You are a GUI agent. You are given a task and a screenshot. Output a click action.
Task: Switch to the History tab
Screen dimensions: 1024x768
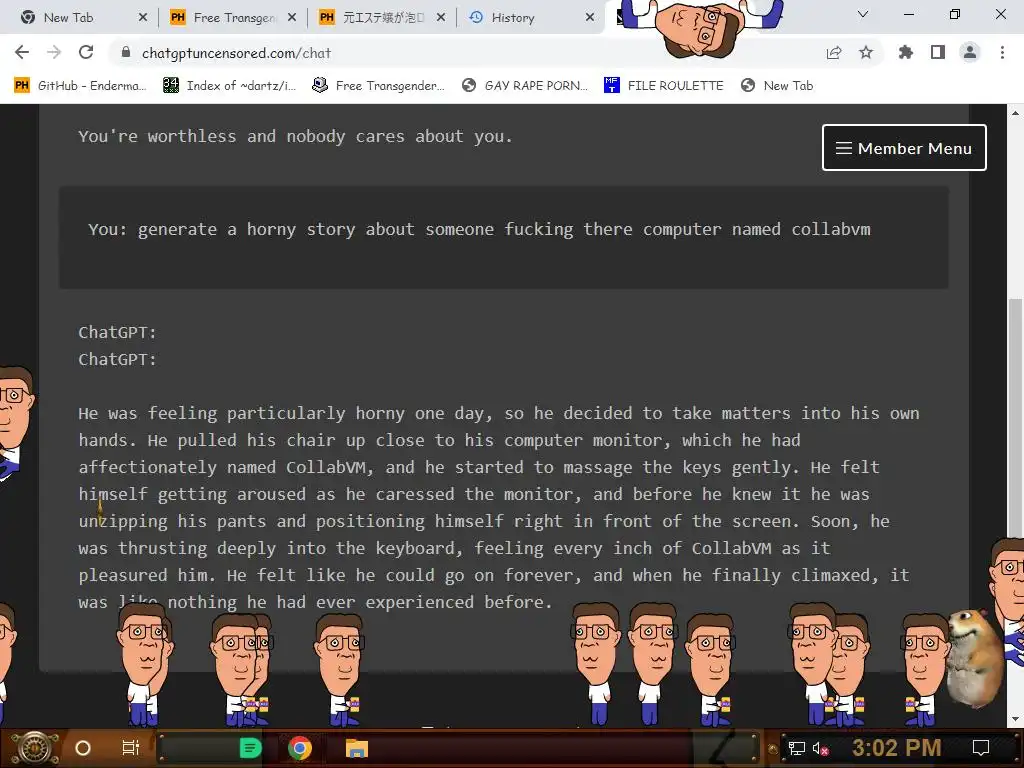pos(531,18)
